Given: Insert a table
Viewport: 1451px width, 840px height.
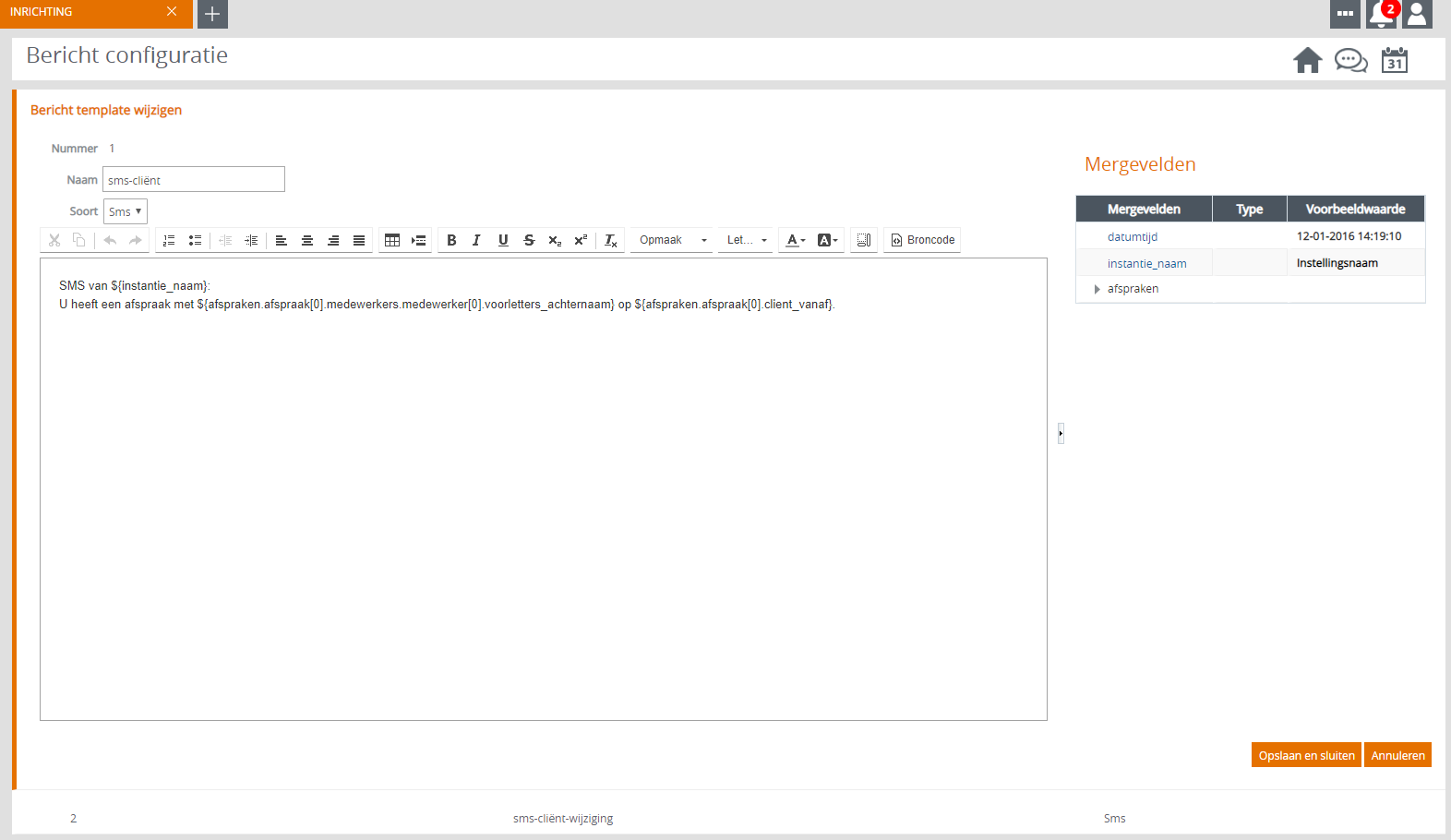Looking at the screenshot, I should click(392, 240).
